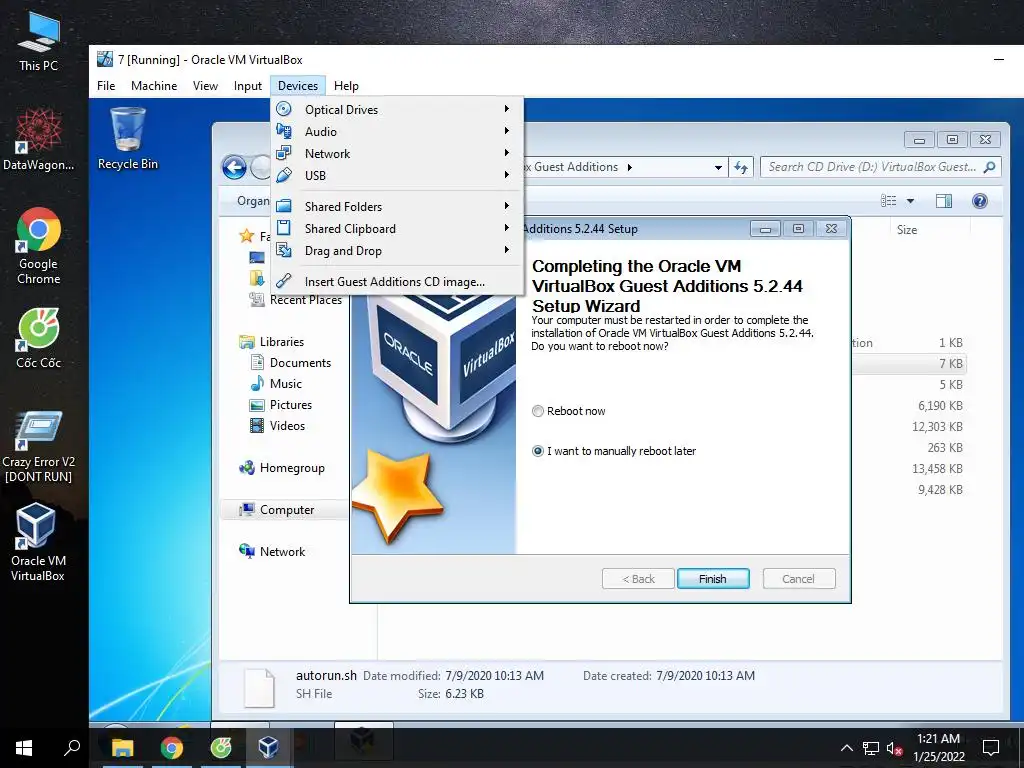Click the Network adapters icon in Devices menu

tap(283, 153)
